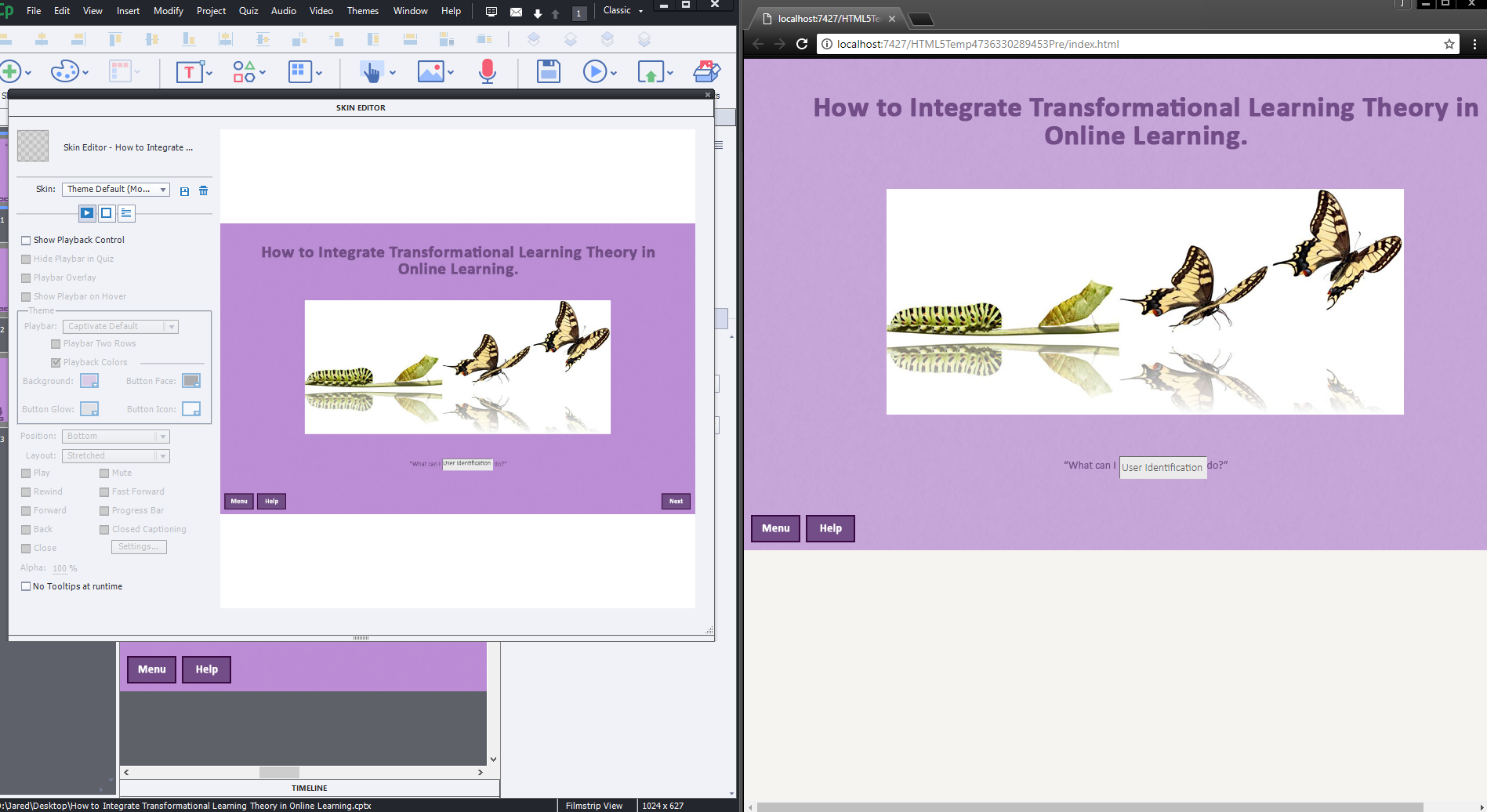Screen dimensions: 1487x812
Task: Expand the Publish options arrow
Action: pos(670,73)
